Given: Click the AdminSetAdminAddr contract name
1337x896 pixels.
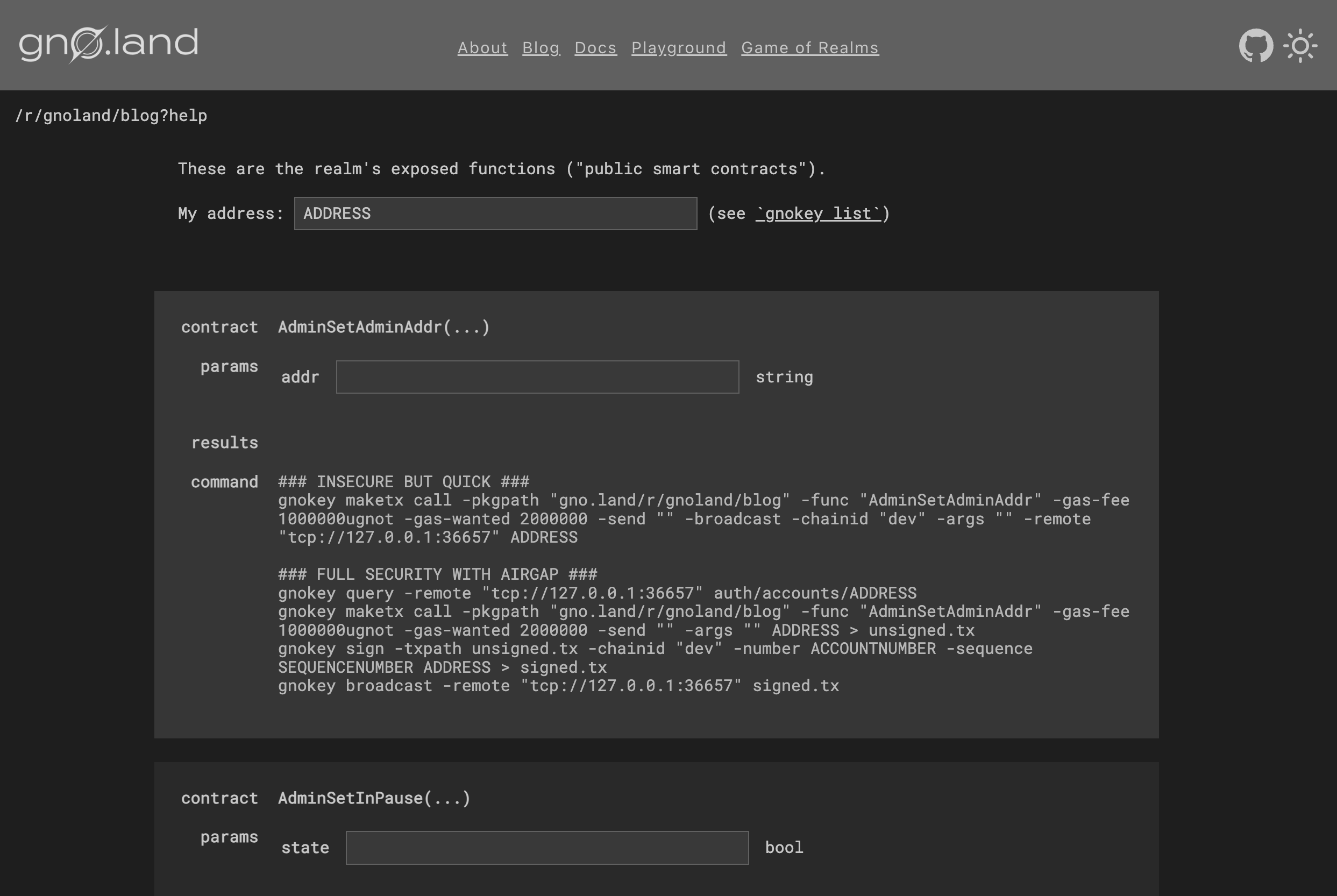Looking at the screenshot, I should (x=383, y=328).
